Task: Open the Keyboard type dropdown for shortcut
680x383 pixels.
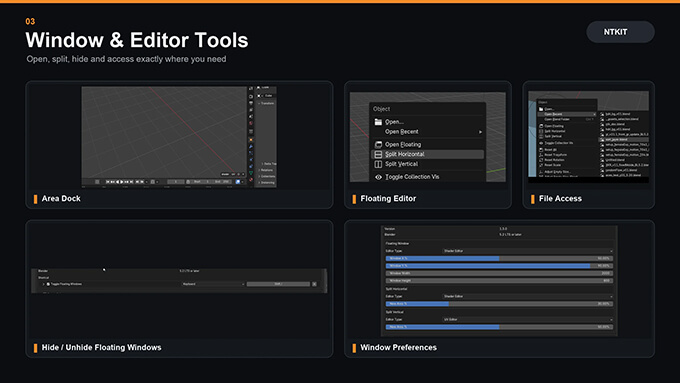Action: pos(213,284)
